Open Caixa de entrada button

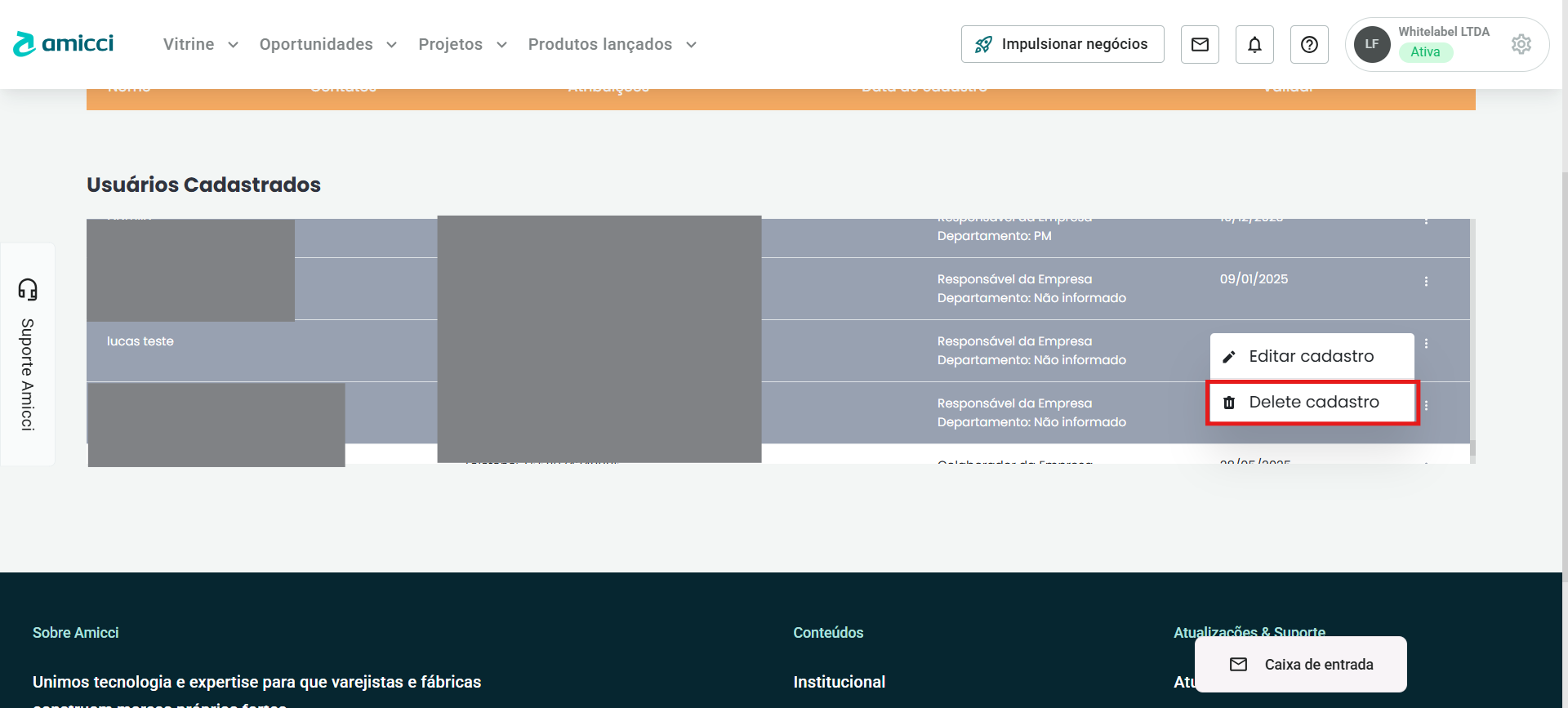point(1301,665)
